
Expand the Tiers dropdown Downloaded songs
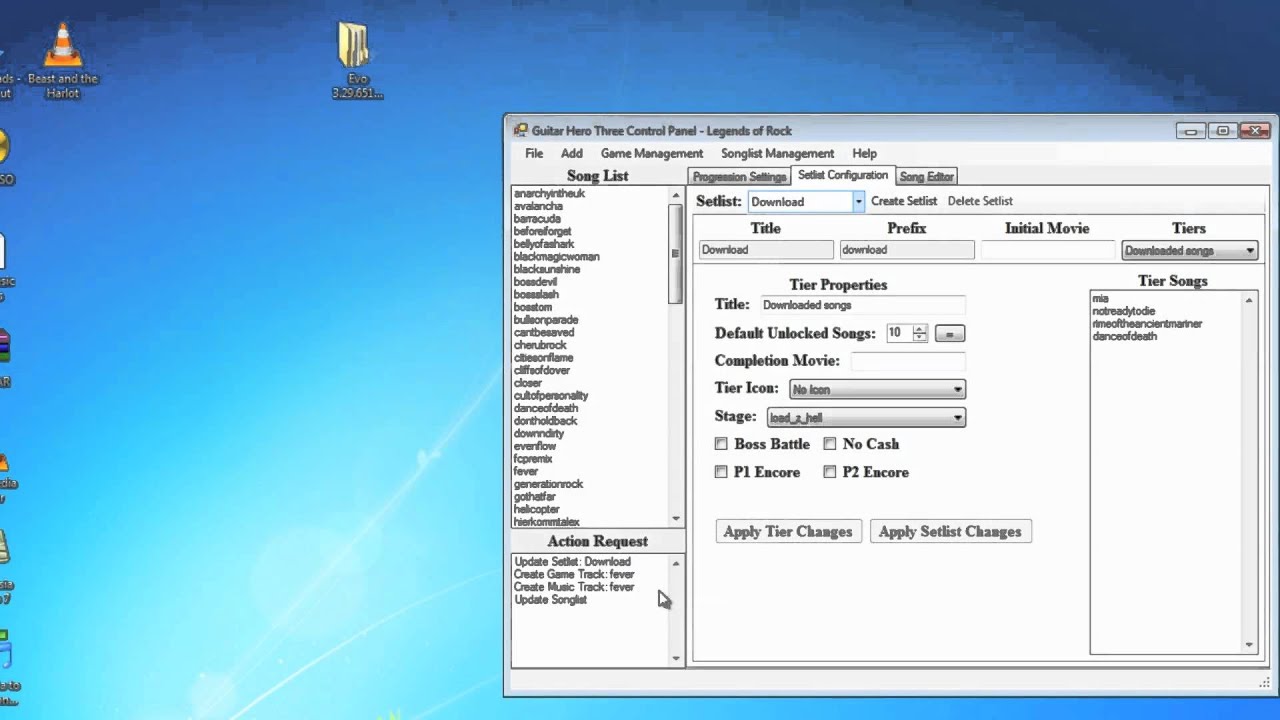[1189, 251]
